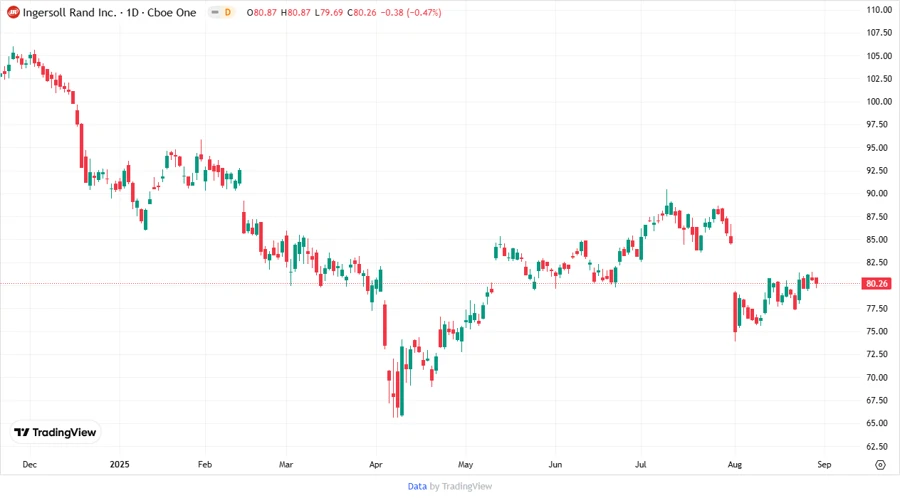Viewport: 900px width, 498px height.
Task: Click the 62.50 price axis label
Action: pos(879,446)
